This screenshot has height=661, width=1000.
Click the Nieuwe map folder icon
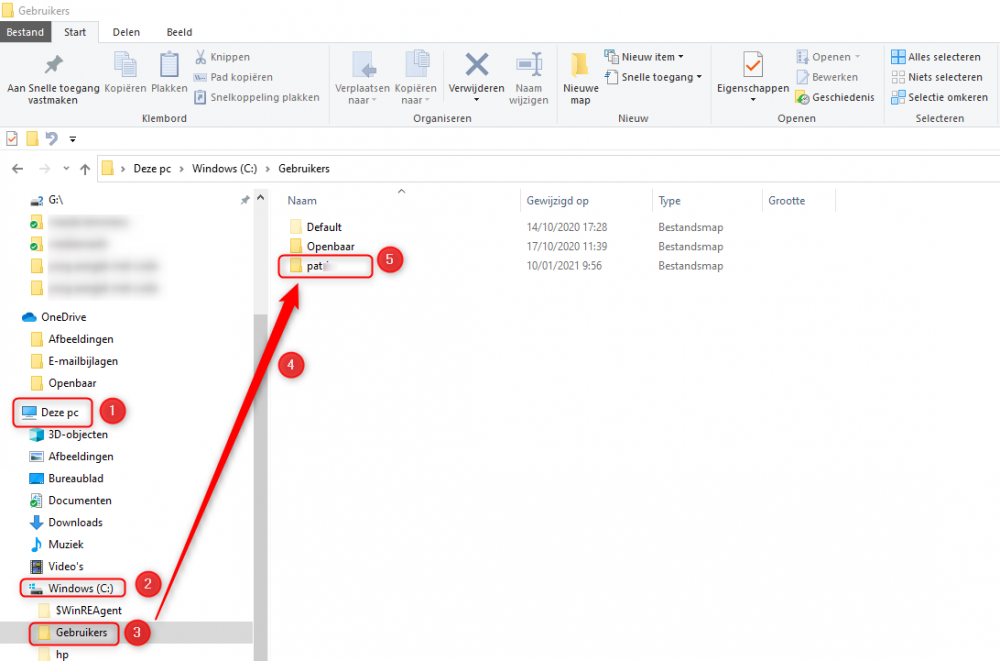tap(580, 65)
